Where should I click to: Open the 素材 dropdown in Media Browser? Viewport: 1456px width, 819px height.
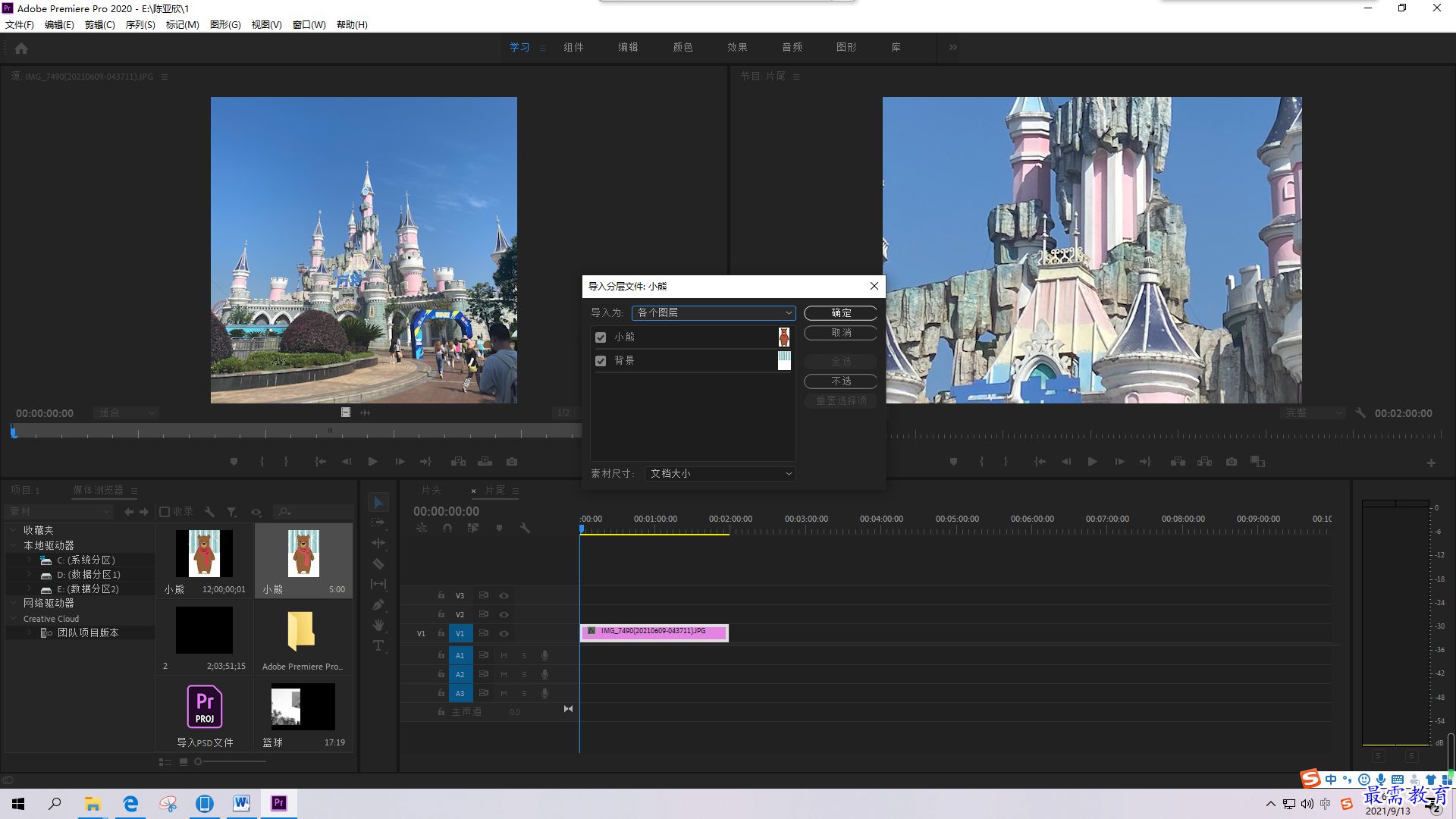click(x=59, y=512)
